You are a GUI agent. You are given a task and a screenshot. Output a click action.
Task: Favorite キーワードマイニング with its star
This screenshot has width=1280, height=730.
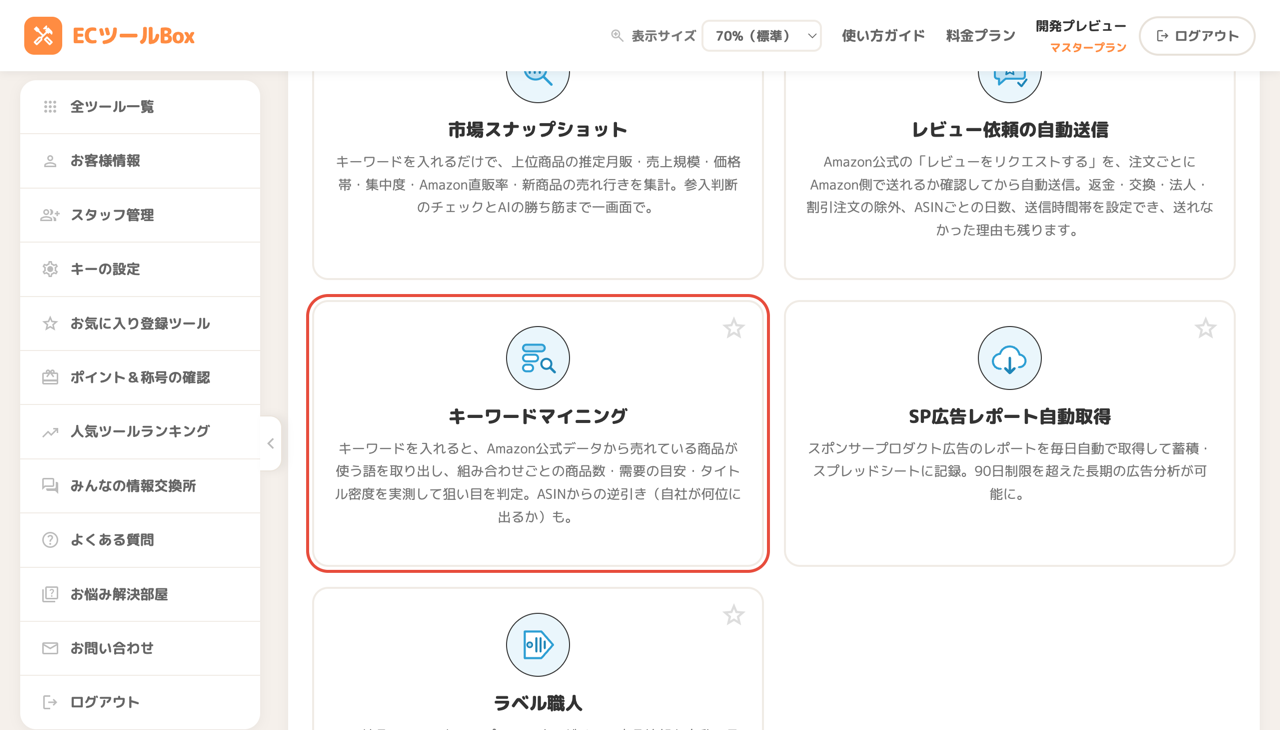(734, 328)
